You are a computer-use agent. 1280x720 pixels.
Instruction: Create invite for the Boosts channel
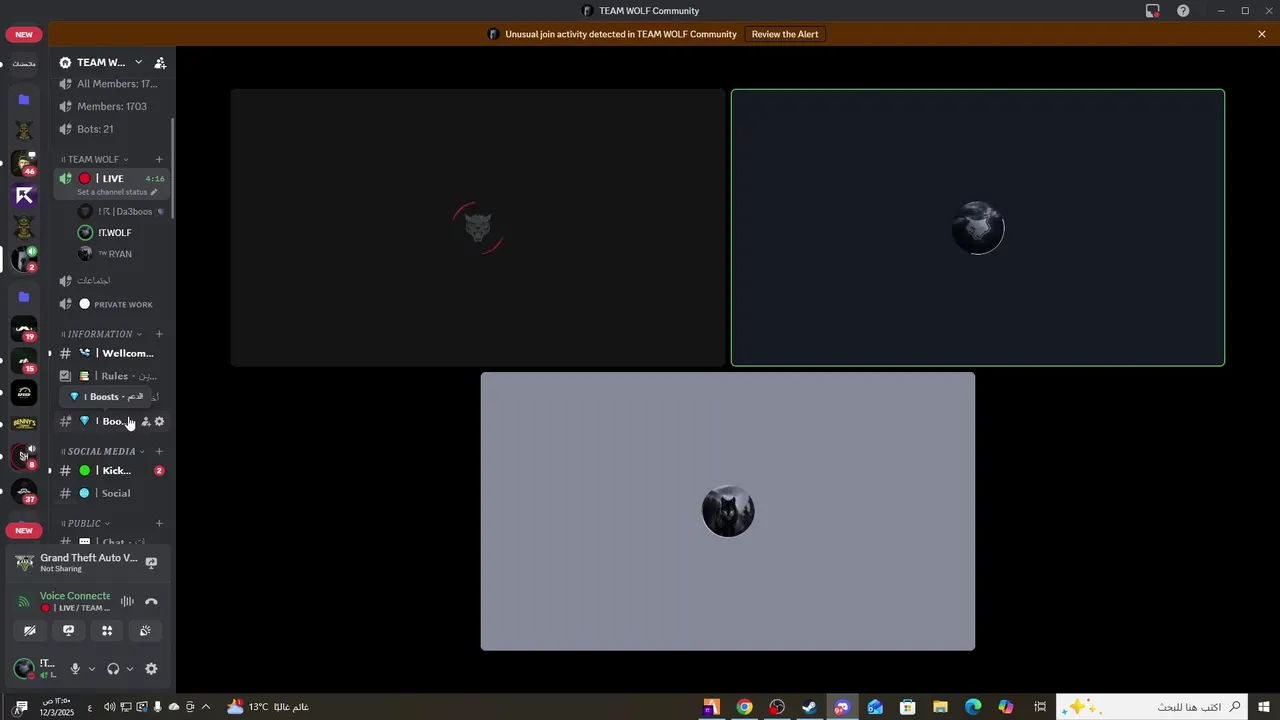tap(145, 421)
